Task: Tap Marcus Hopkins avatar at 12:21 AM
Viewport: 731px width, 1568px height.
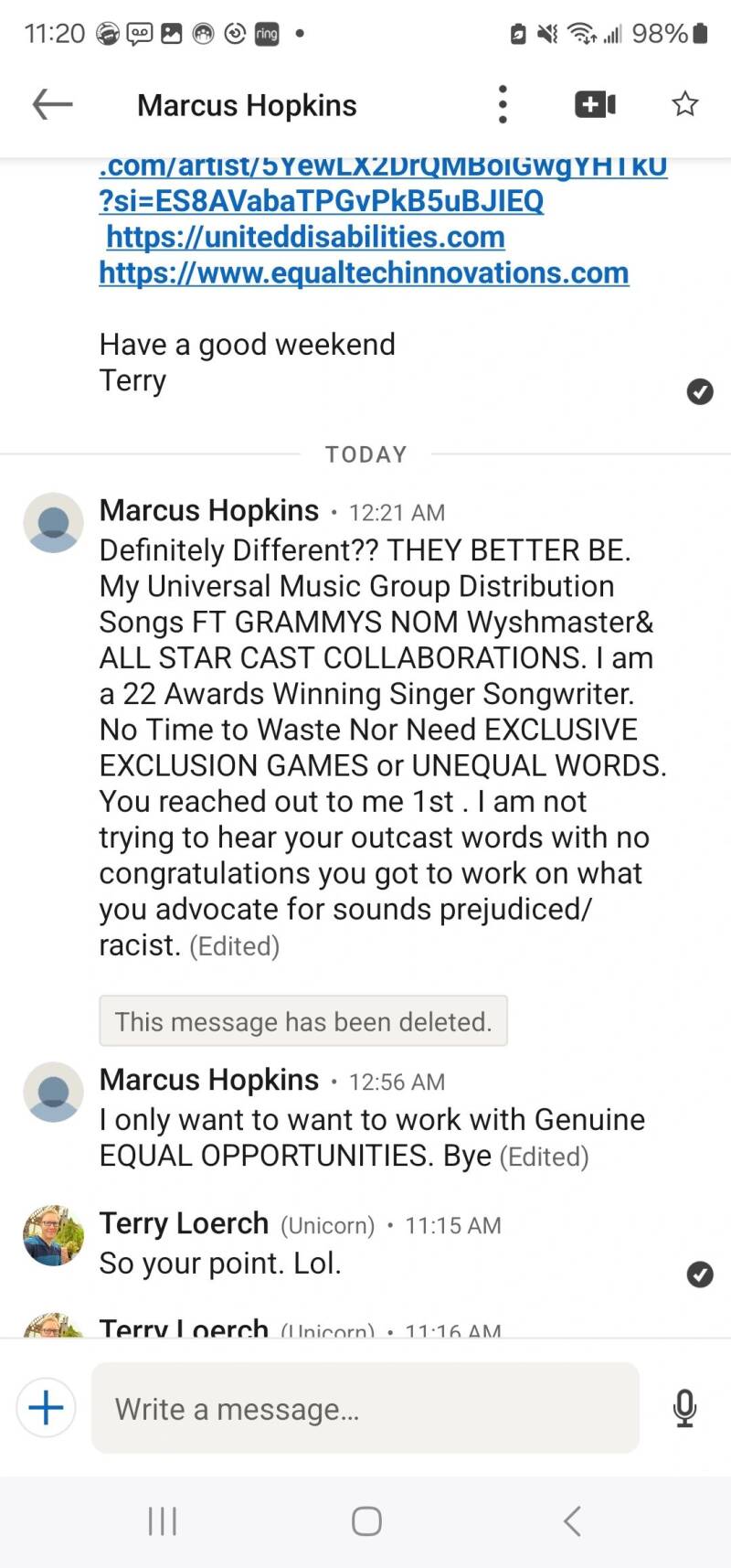Action: pos(53,523)
